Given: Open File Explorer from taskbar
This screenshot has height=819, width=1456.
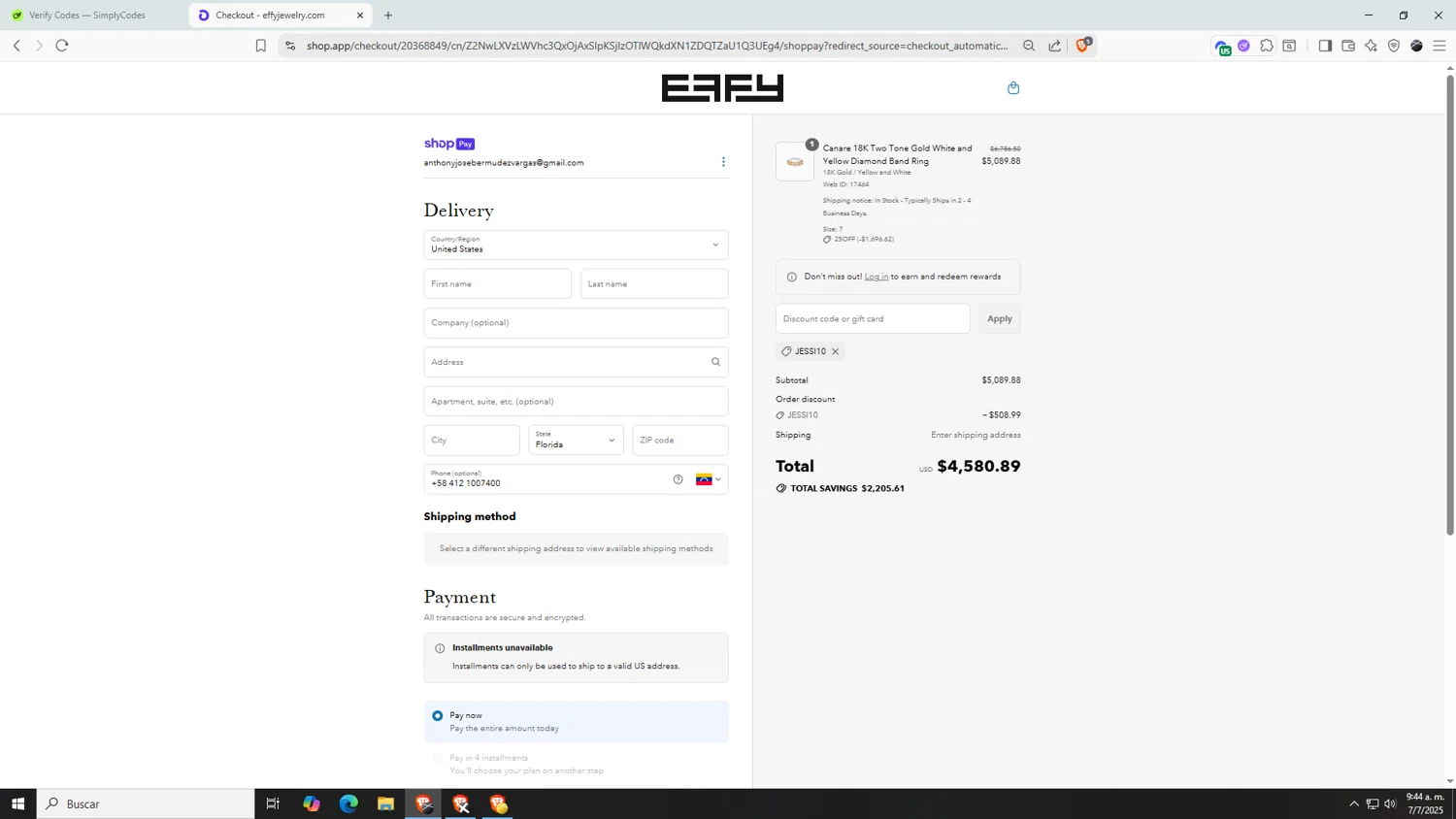Looking at the screenshot, I should tap(385, 803).
